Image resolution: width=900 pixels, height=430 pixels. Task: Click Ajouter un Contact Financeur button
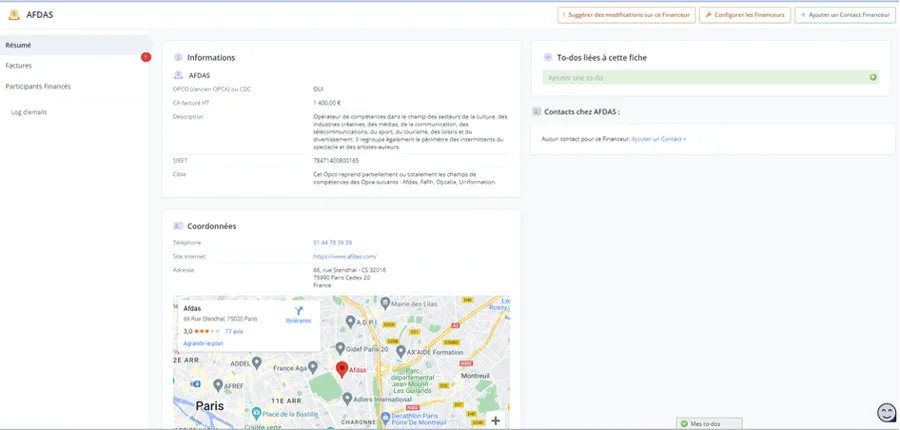click(x=845, y=15)
